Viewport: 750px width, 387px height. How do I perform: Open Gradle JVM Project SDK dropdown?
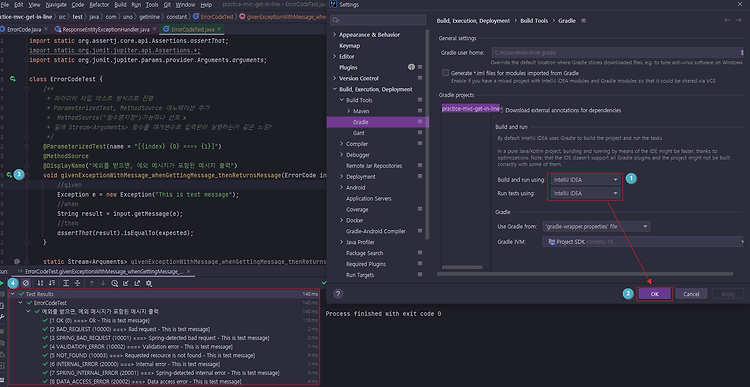tap(644, 242)
